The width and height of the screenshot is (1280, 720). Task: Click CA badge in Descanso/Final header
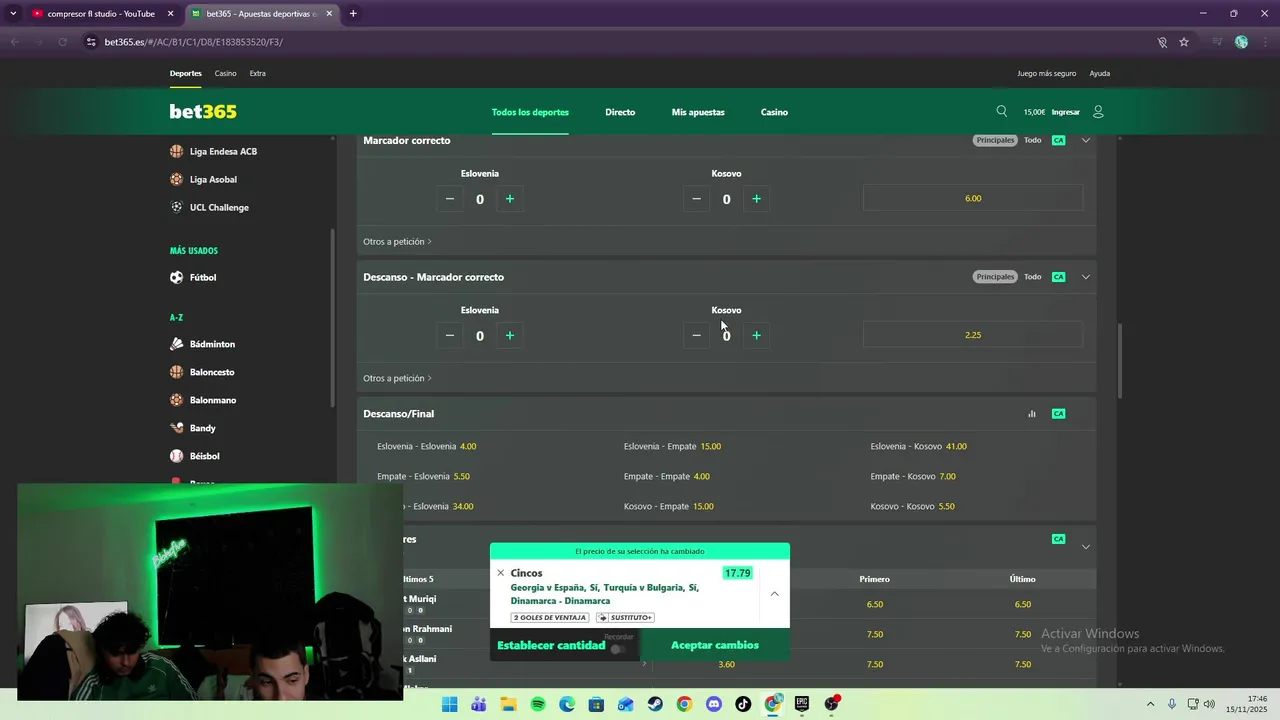(x=1058, y=414)
